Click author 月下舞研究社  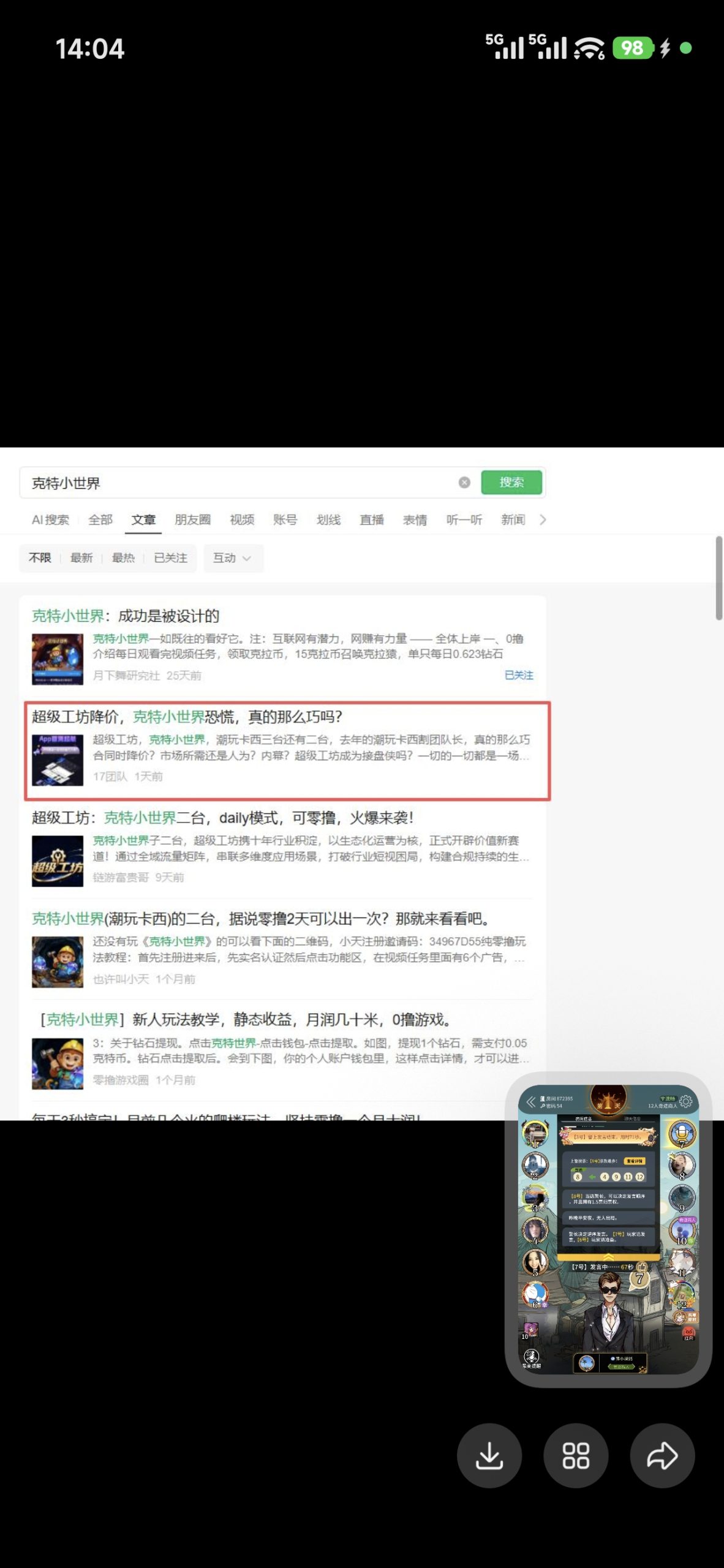126,676
